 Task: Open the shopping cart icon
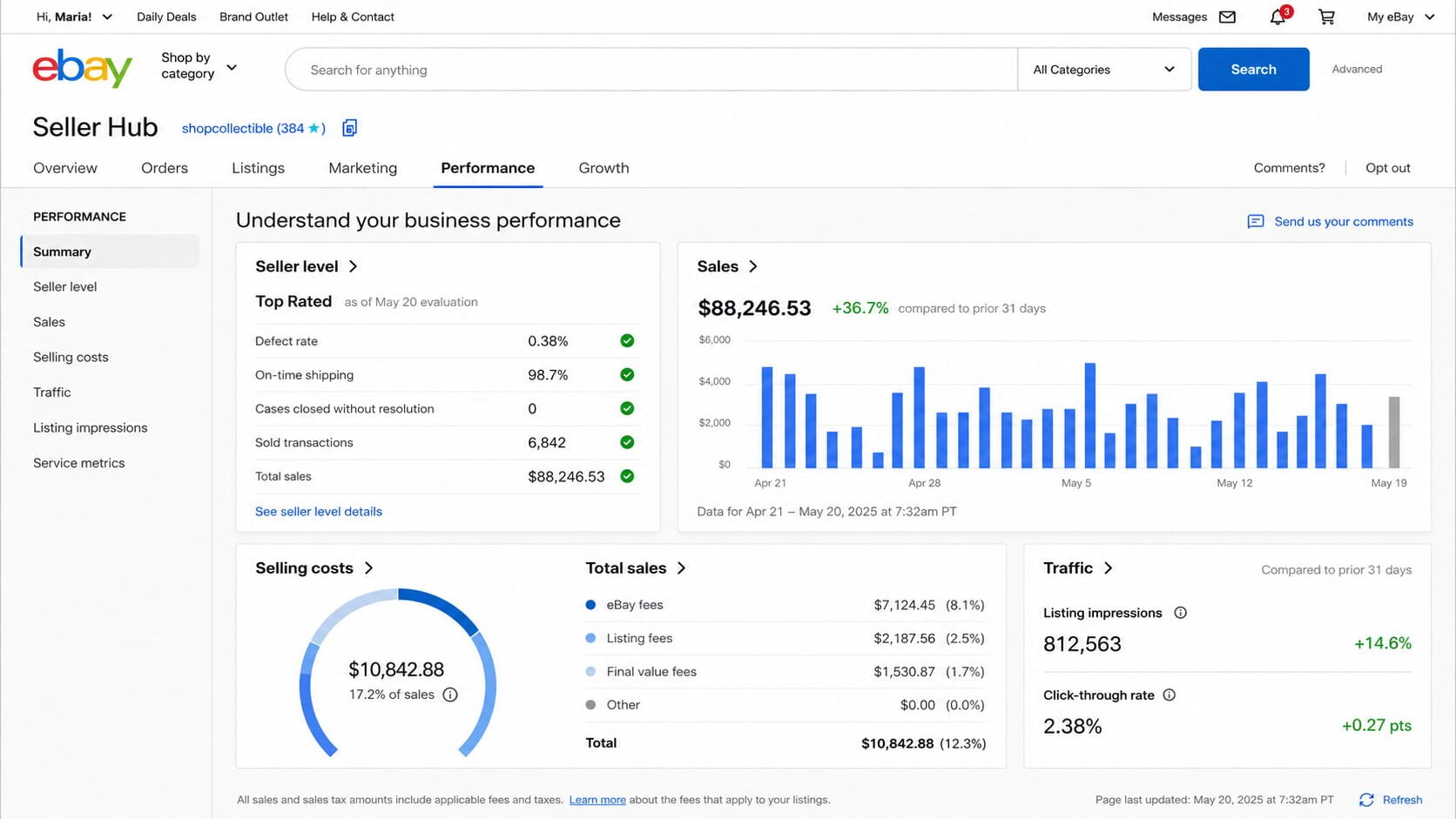tap(1326, 17)
